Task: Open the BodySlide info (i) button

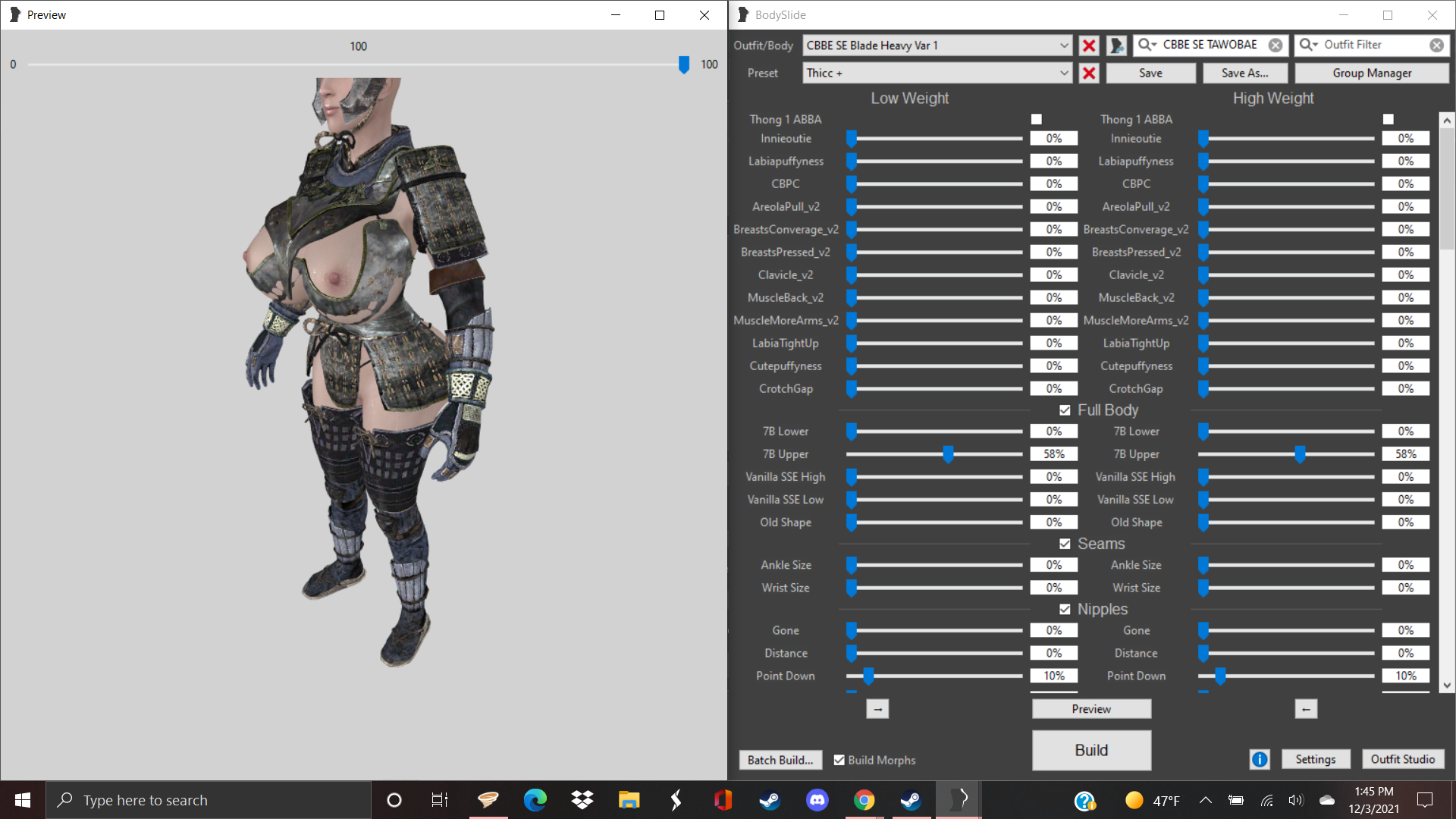Action: 1260,759
